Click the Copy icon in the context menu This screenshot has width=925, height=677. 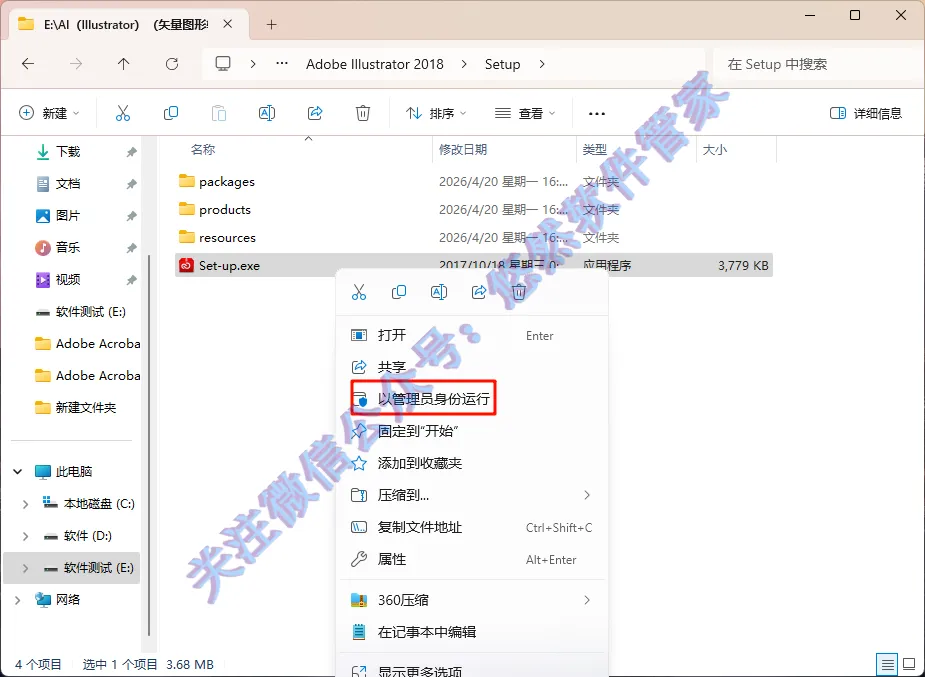399,292
